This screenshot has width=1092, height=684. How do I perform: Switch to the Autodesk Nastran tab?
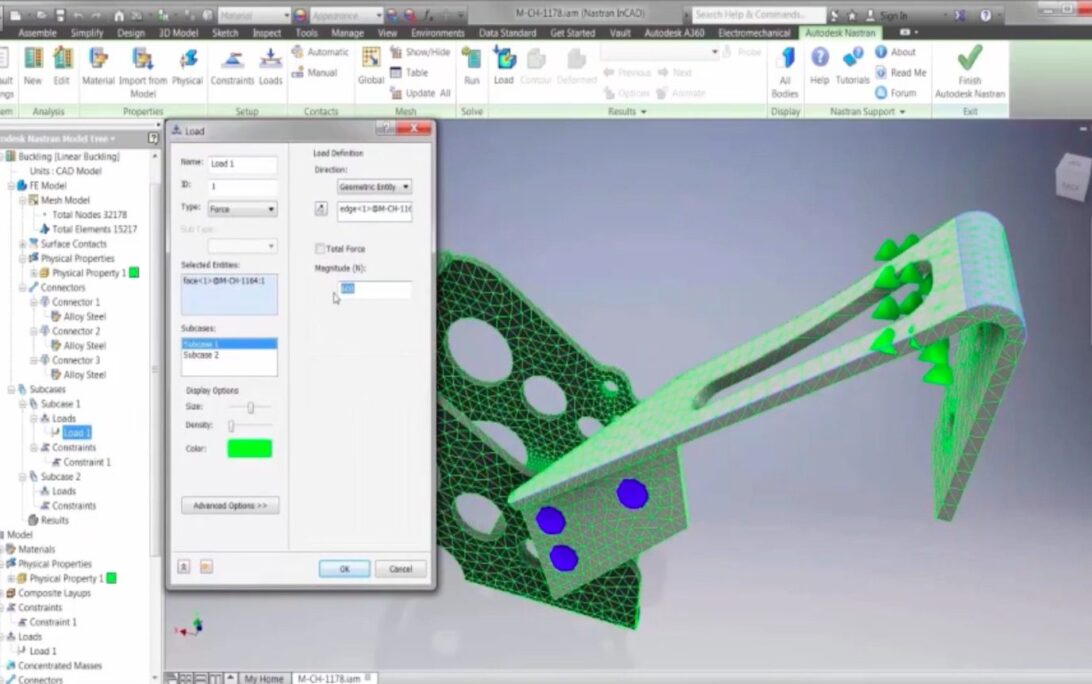pos(840,33)
